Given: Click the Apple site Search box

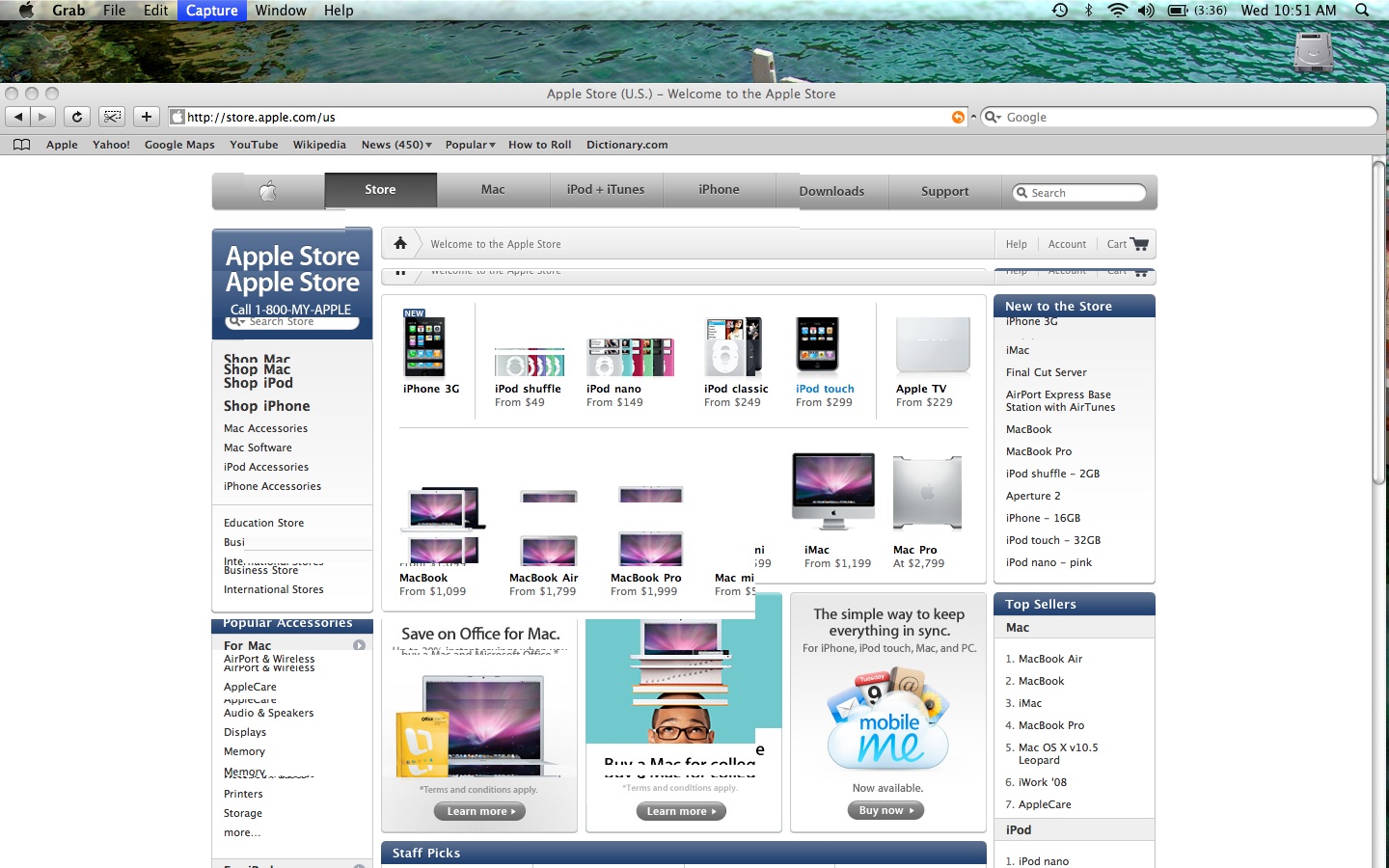Looking at the screenshot, I should (x=1079, y=193).
